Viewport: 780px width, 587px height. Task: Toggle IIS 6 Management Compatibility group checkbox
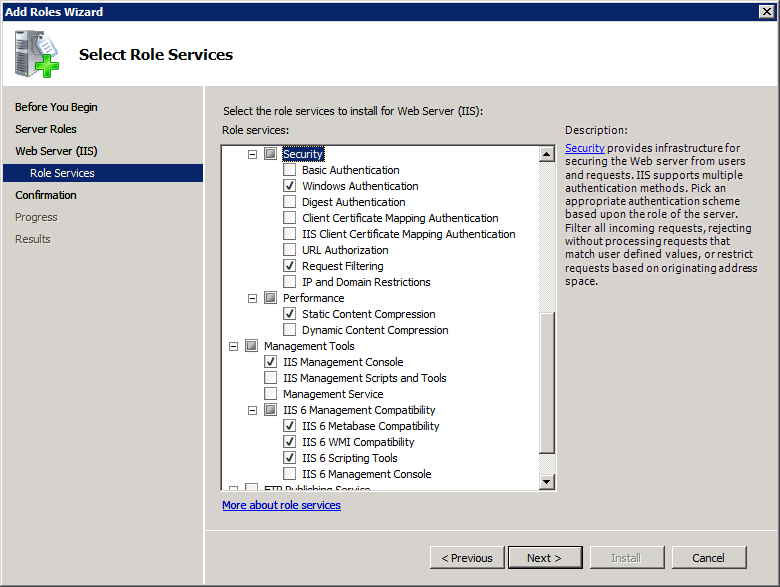[271, 410]
